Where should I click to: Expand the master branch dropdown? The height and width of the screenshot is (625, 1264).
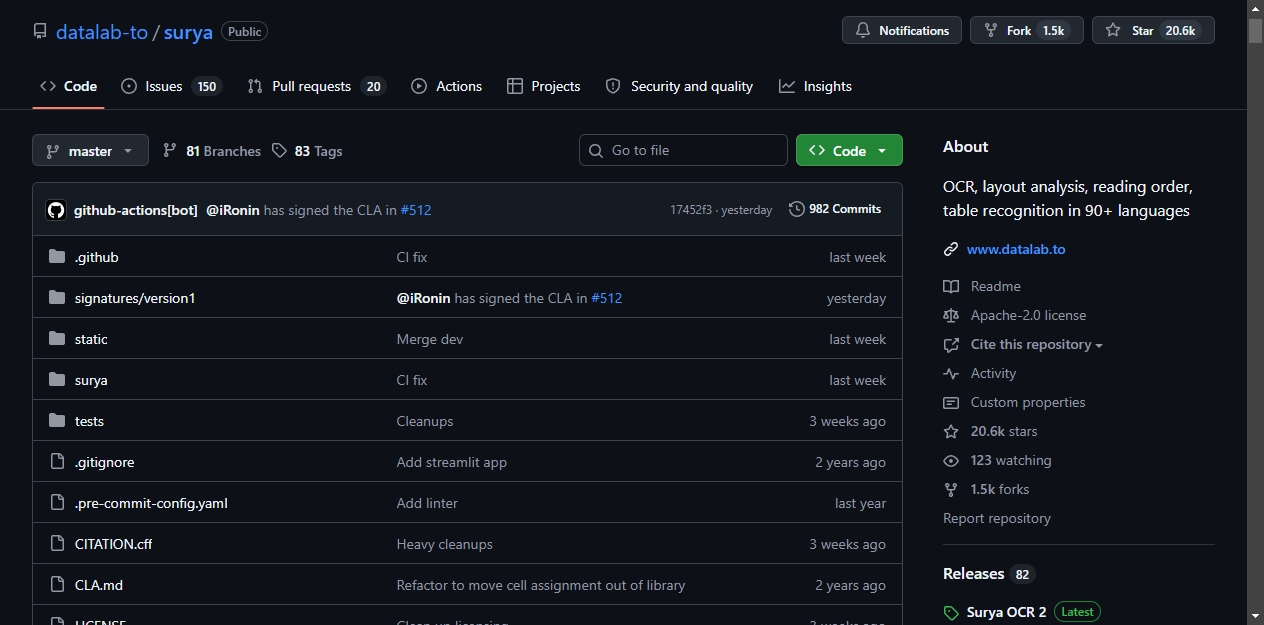click(x=90, y=151)
